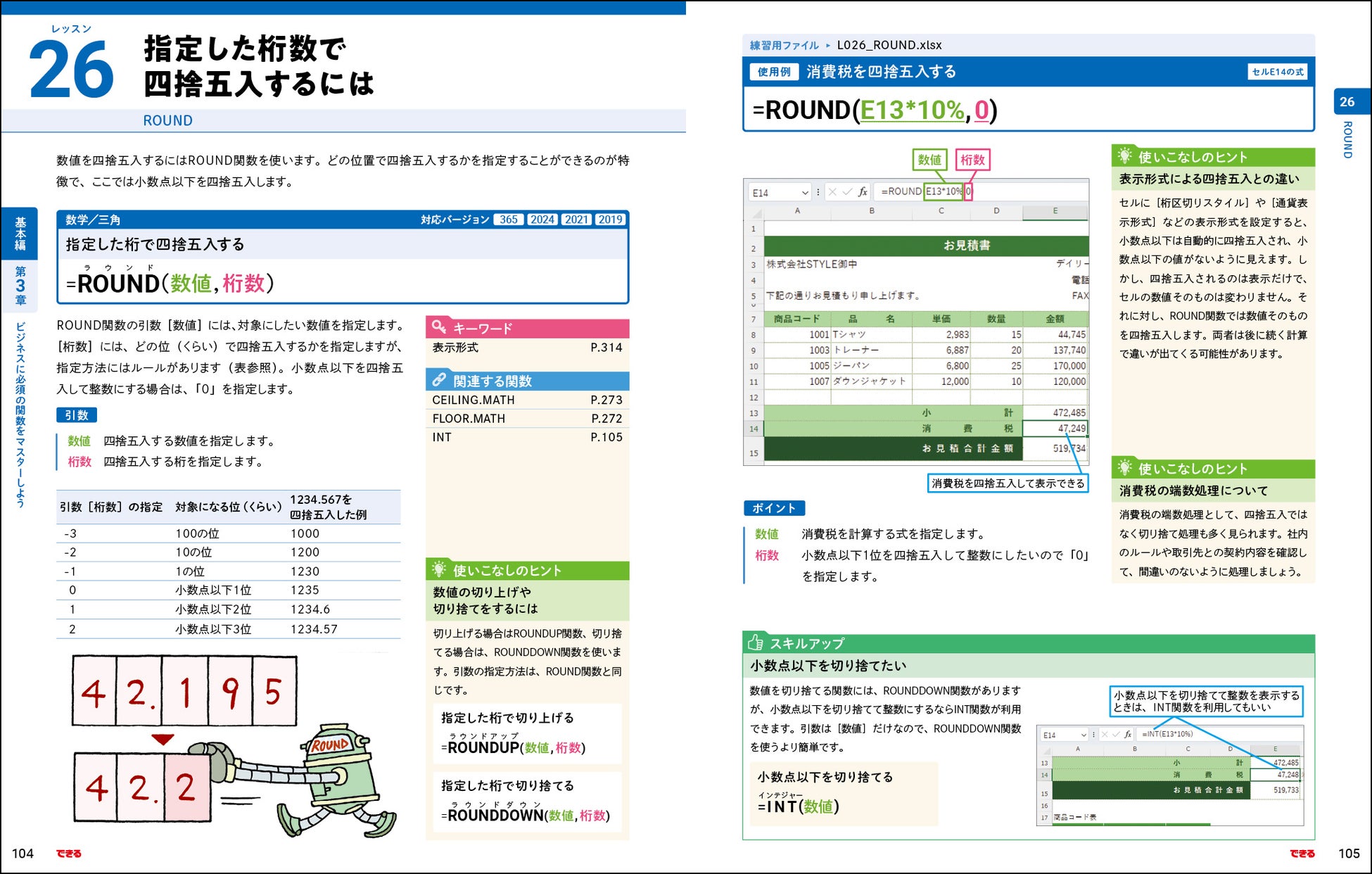Select the 2021 version tab
This screenshot has height=874, width=1372.
click(576, 220)
